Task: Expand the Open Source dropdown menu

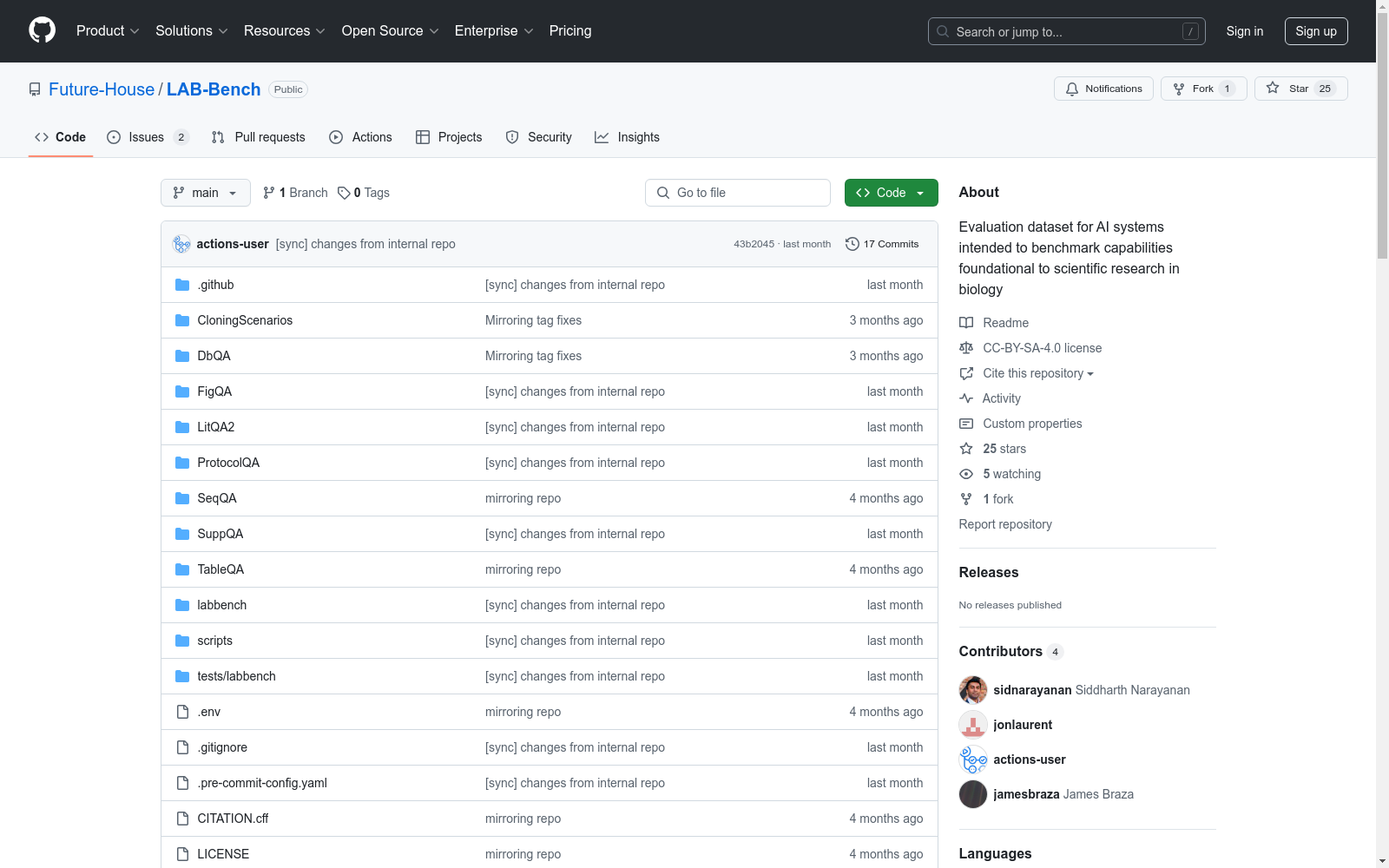Action: (391, 31)
